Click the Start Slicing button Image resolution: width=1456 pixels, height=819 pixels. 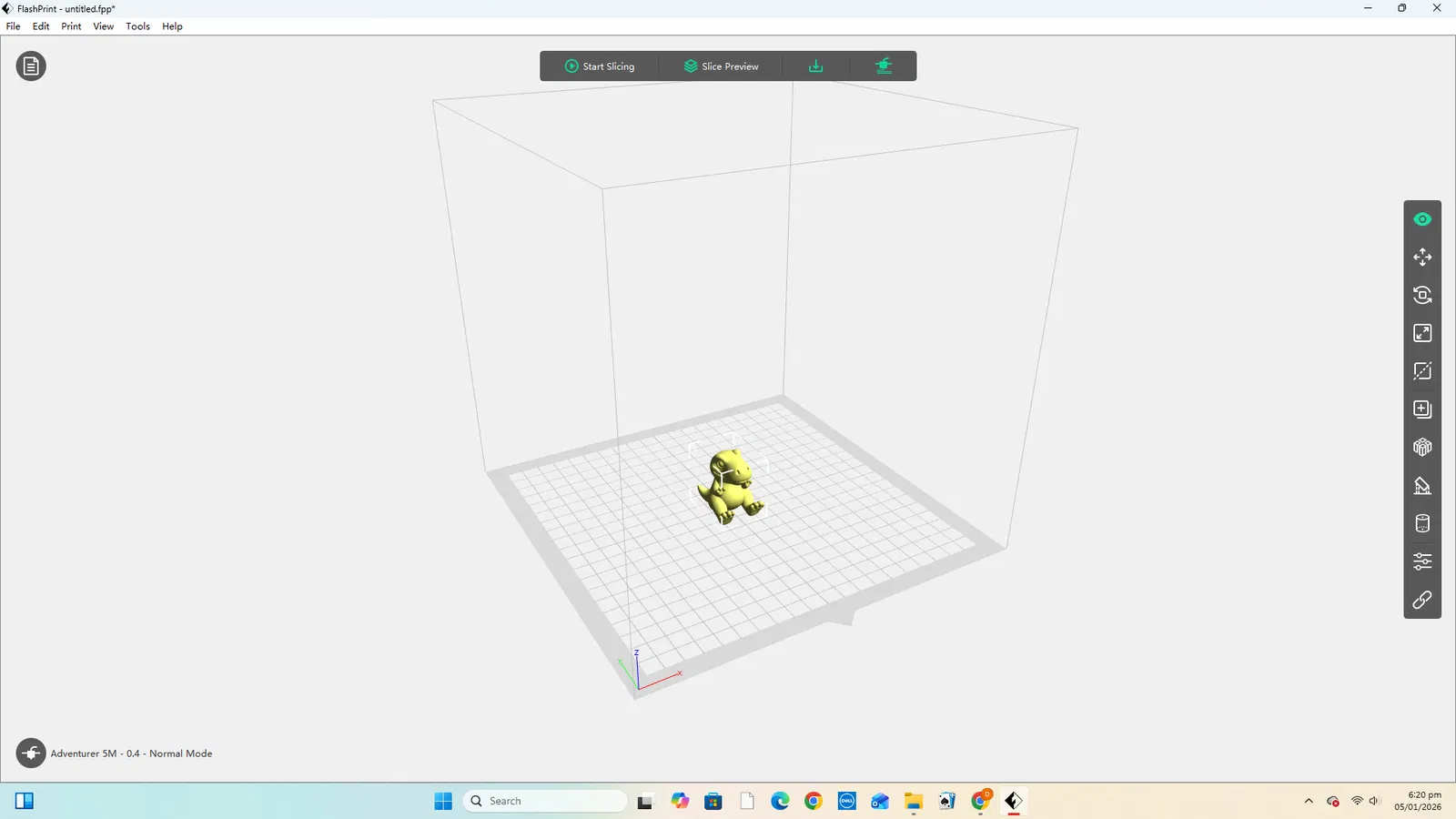600,66
